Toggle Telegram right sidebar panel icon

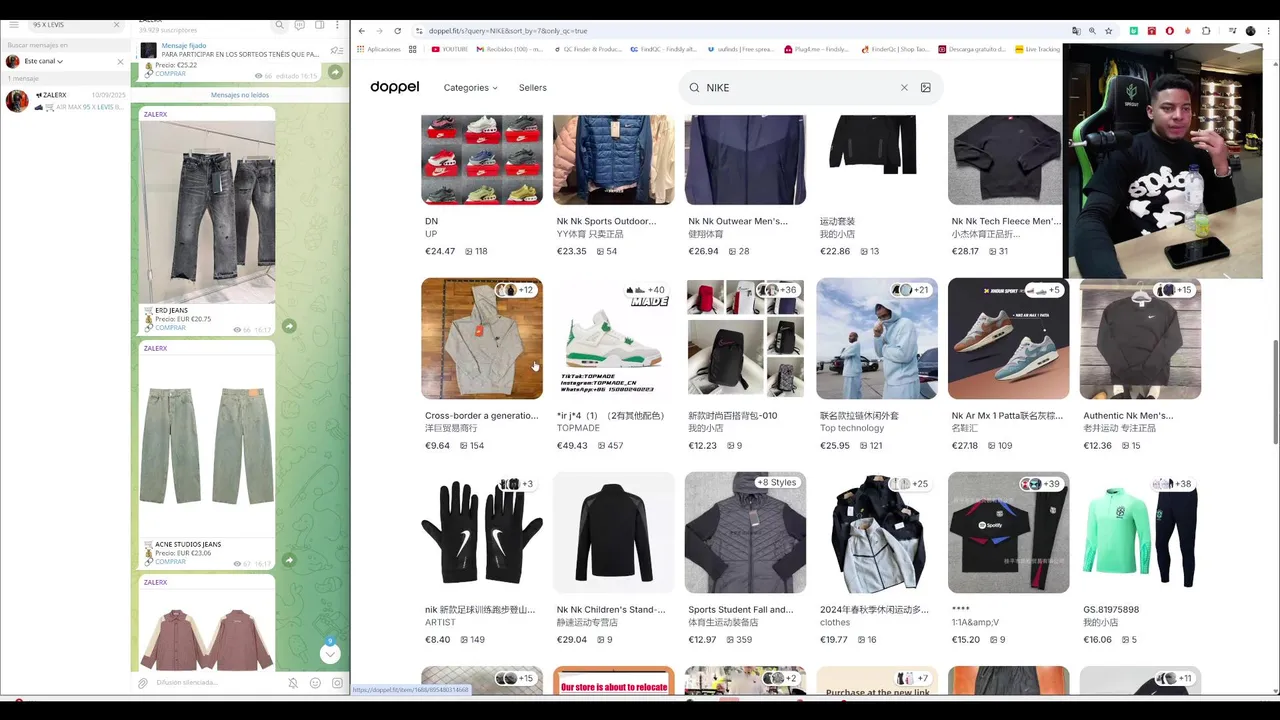[320, 25]
